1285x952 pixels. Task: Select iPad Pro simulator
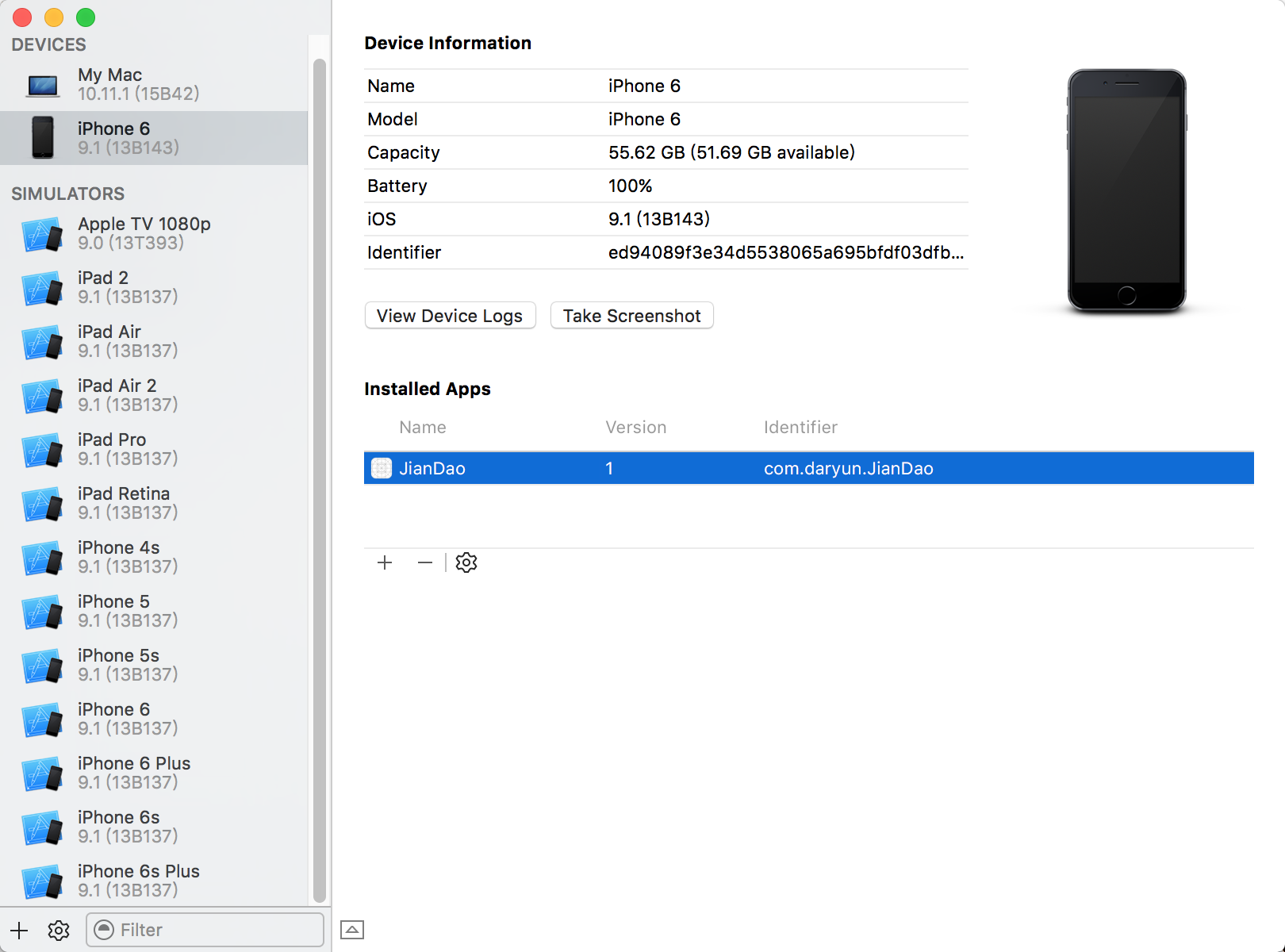(154, 449)
